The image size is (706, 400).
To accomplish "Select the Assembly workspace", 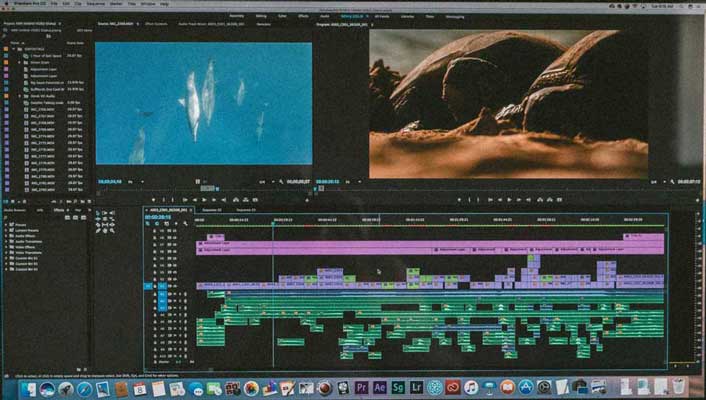I will [236, 16].
